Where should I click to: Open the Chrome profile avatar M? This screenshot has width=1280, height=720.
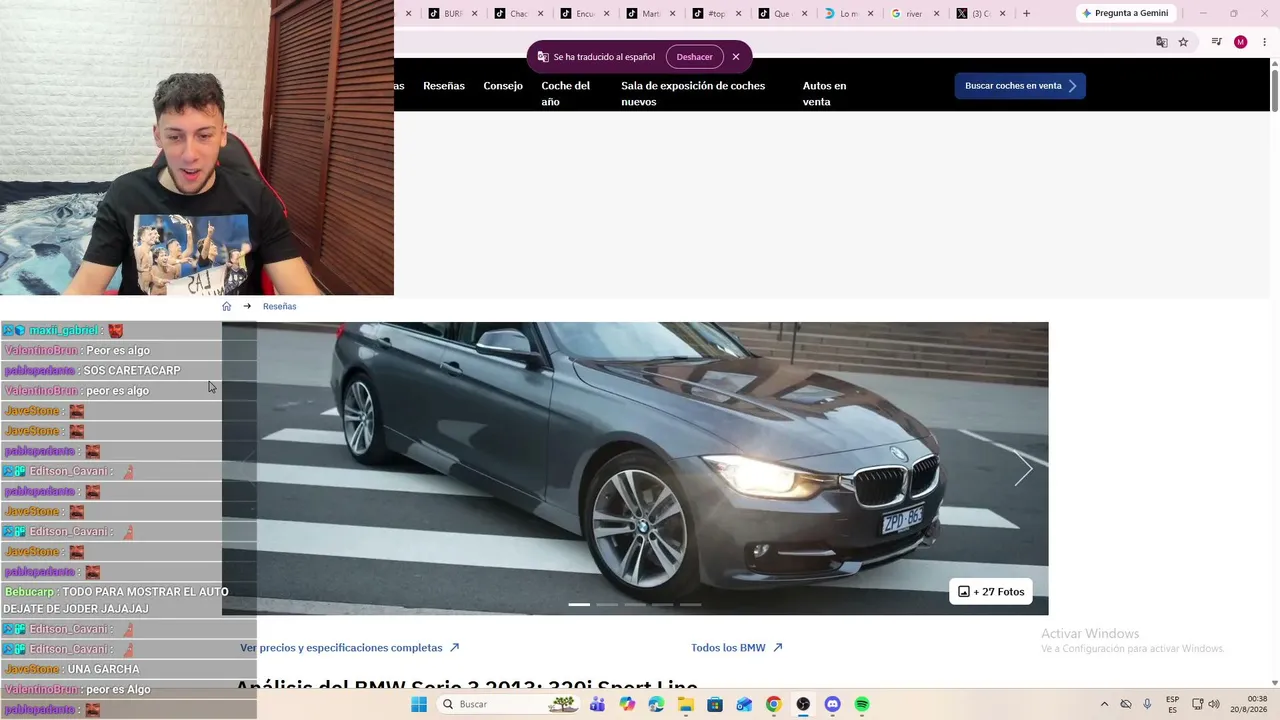[1241, 42]
